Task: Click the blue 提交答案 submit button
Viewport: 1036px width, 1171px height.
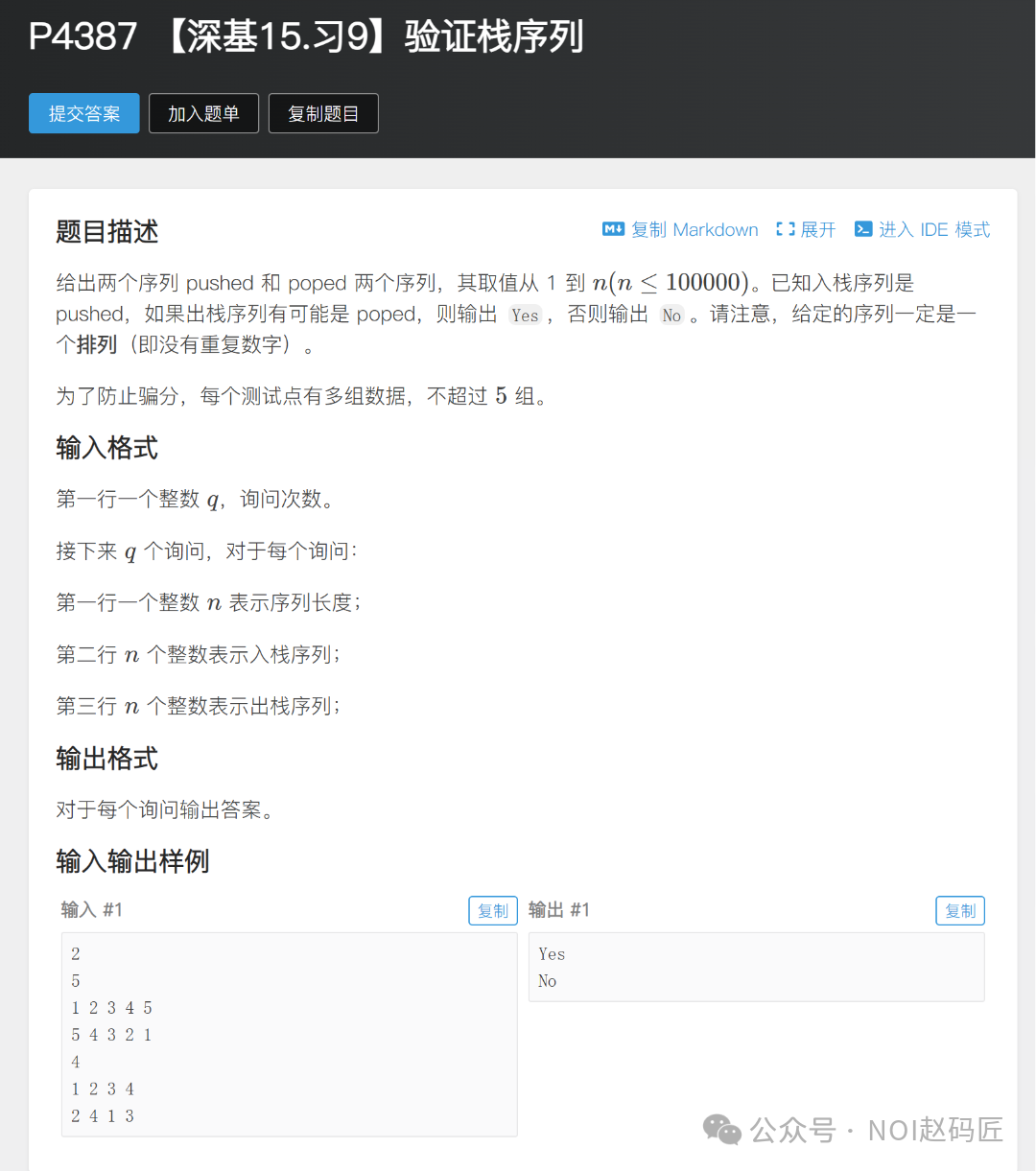Action: (84, 113)
